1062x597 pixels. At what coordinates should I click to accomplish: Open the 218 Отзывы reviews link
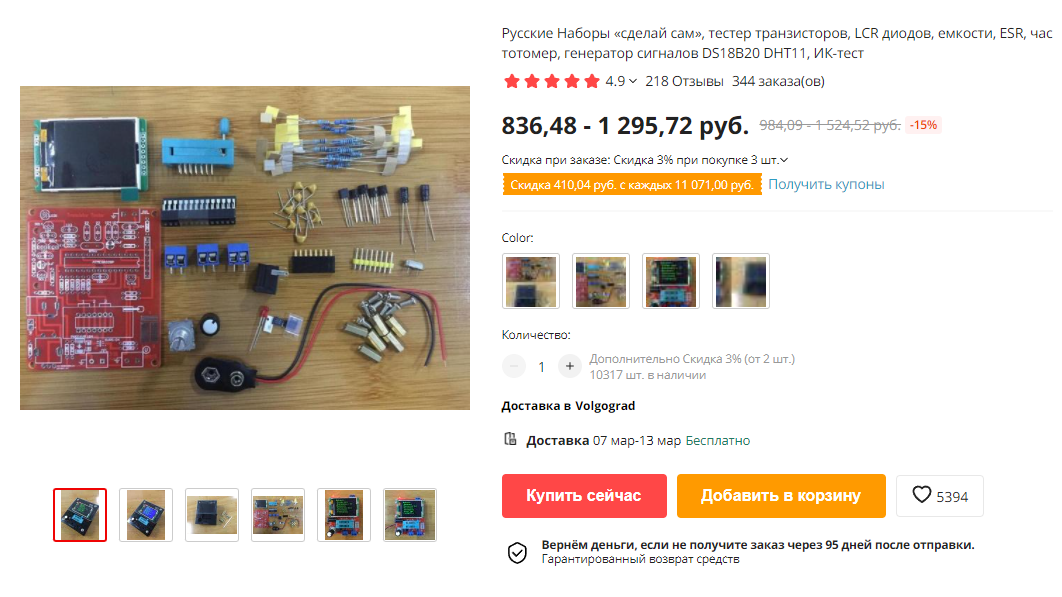[684, 81]
